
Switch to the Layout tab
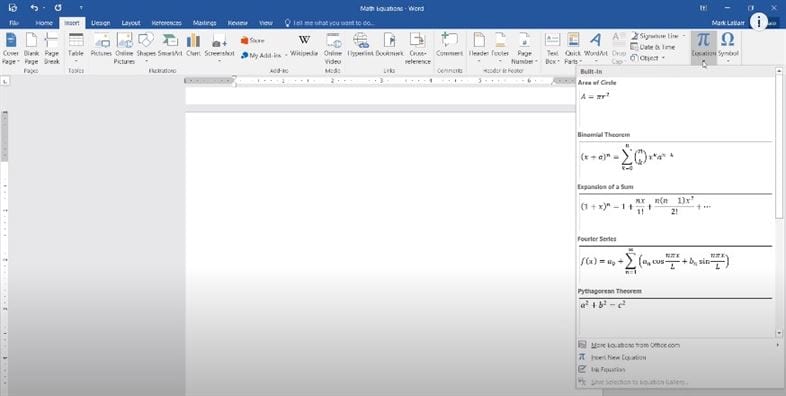131,23
